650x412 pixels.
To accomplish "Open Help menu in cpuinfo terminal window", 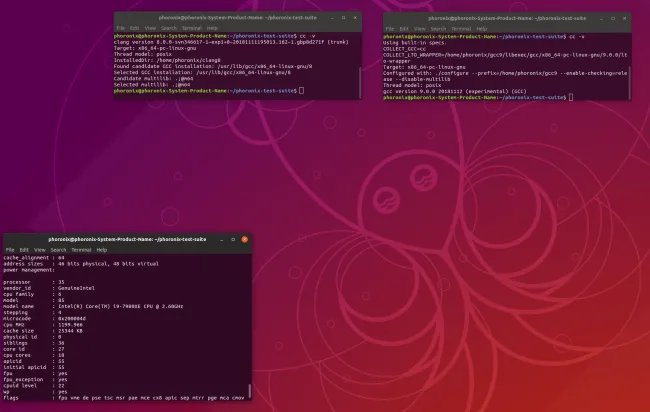I will (x=102, y=250).
